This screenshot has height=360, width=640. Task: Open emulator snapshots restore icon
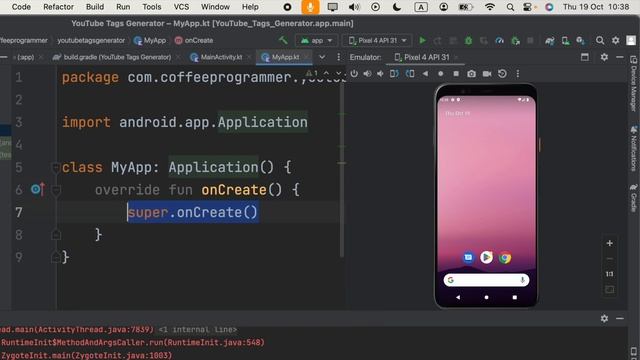point(502,73)
